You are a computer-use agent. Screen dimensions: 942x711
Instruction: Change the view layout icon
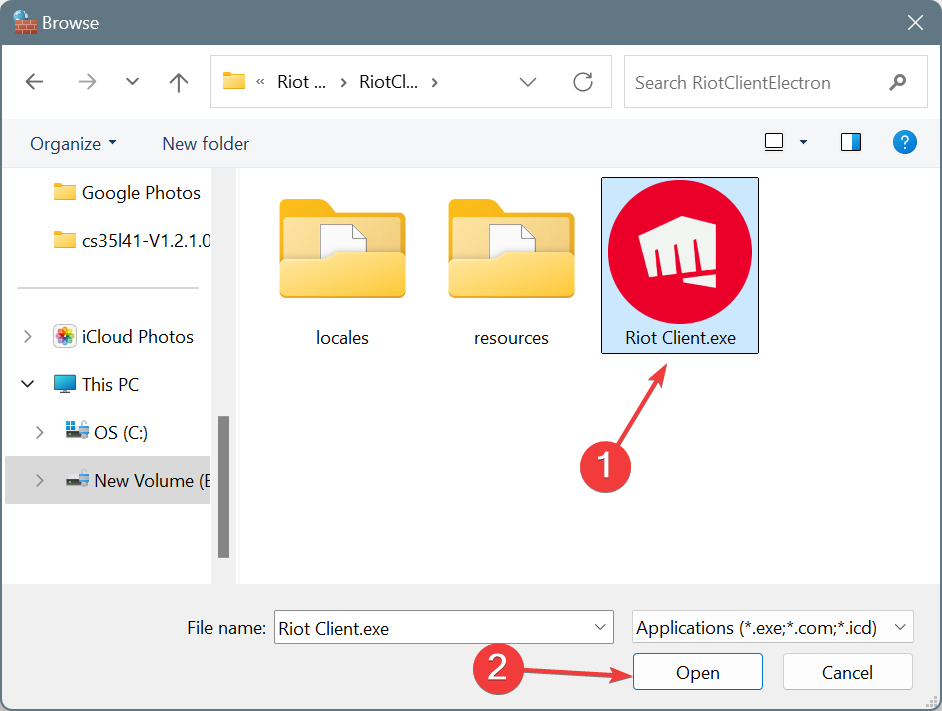click(x=774, y=142)
